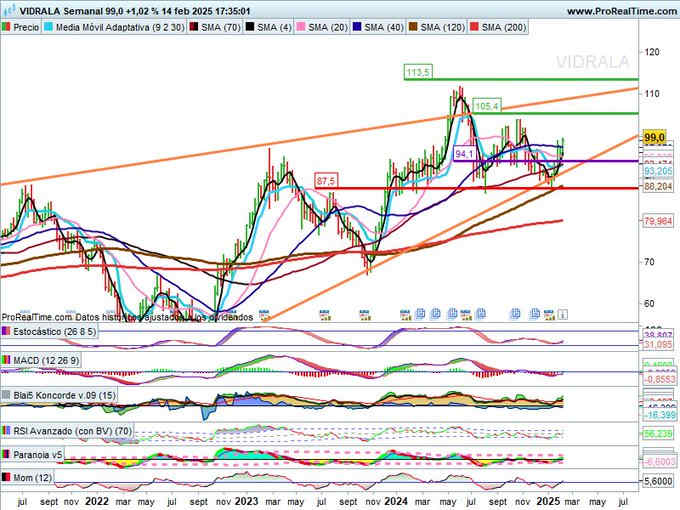The image size is (680, 510).
Task: Click the Precio candle icon in legend
Action: 6,27
